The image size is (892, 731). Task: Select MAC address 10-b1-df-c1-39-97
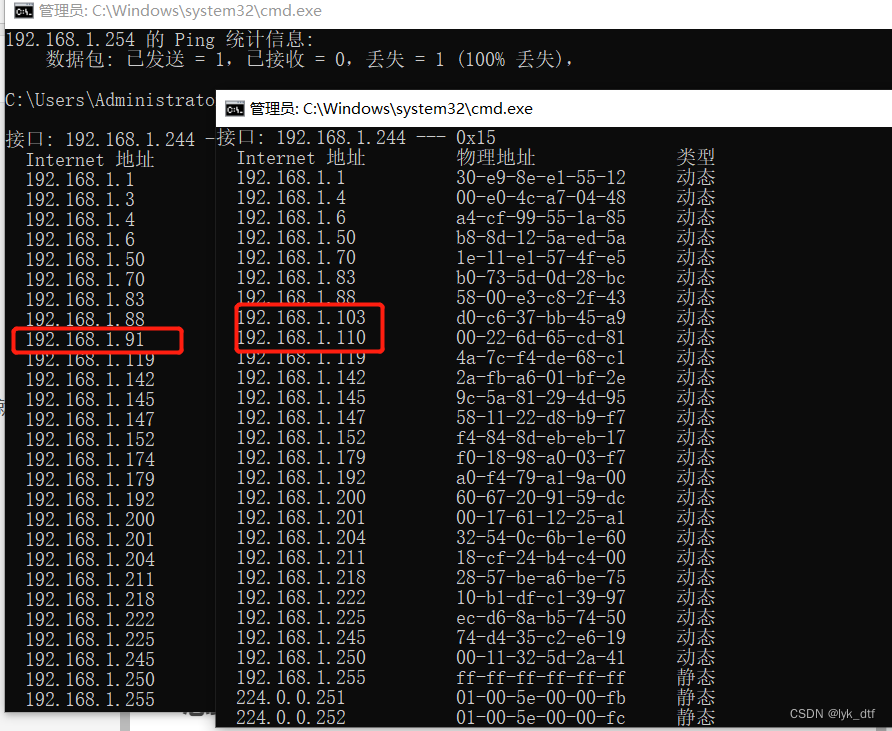[x=540, y=597]
